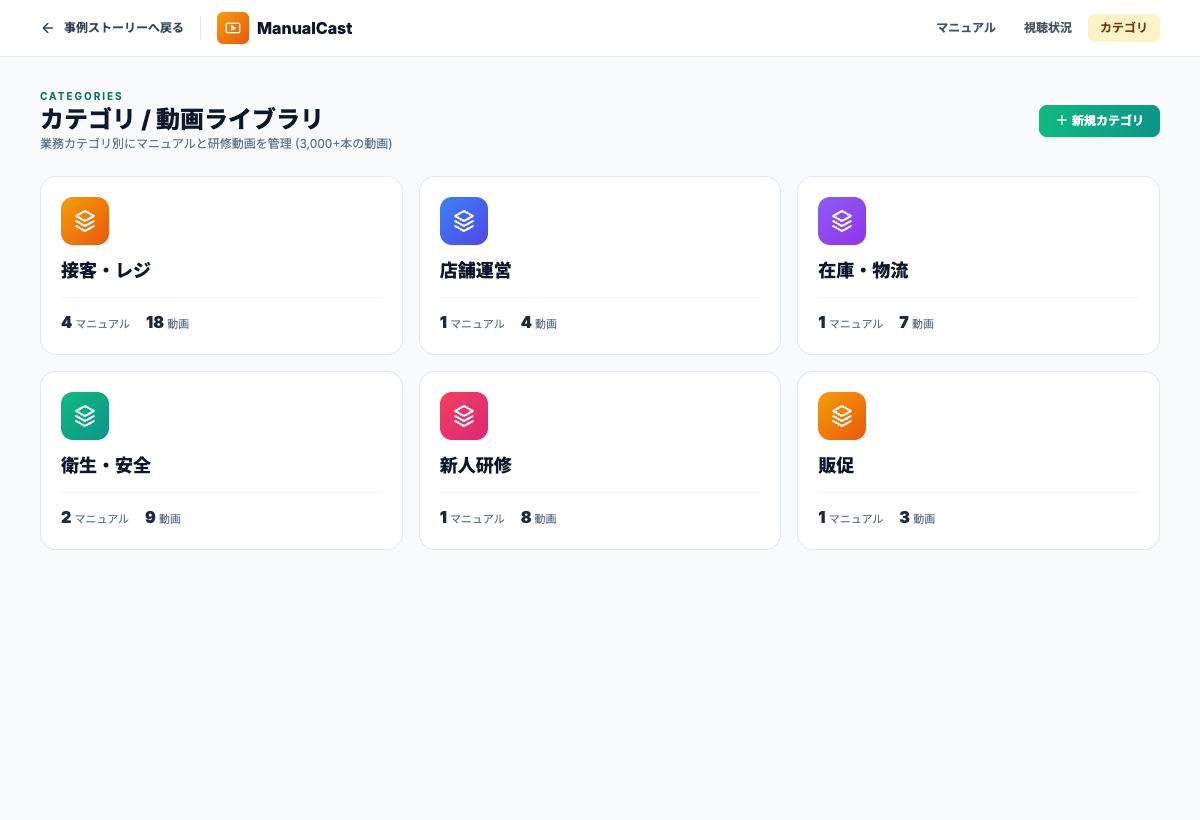Click the blue layers icon for 店舗運営
Image resolution: width=1200 pixels, height=820 pixels.
pos(464,221)
